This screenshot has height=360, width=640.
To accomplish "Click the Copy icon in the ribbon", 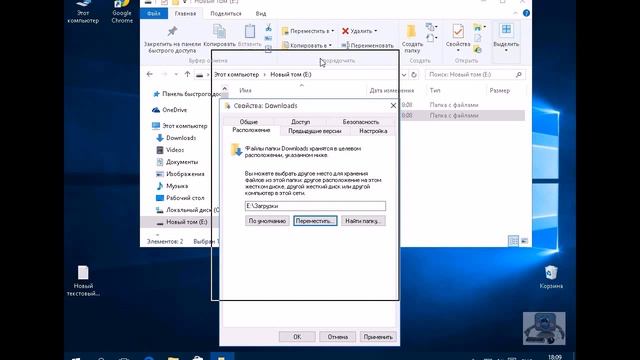I will [219, 31].
